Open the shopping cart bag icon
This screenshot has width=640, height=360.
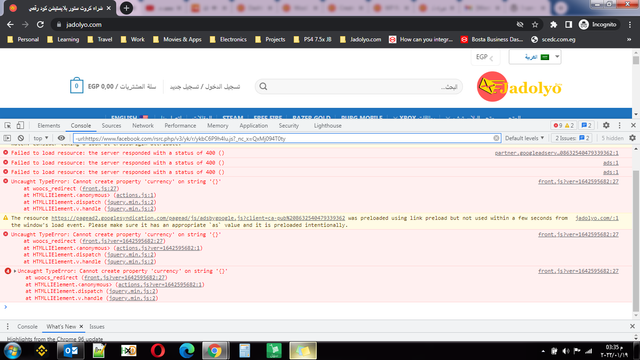[x=76, y=86]
